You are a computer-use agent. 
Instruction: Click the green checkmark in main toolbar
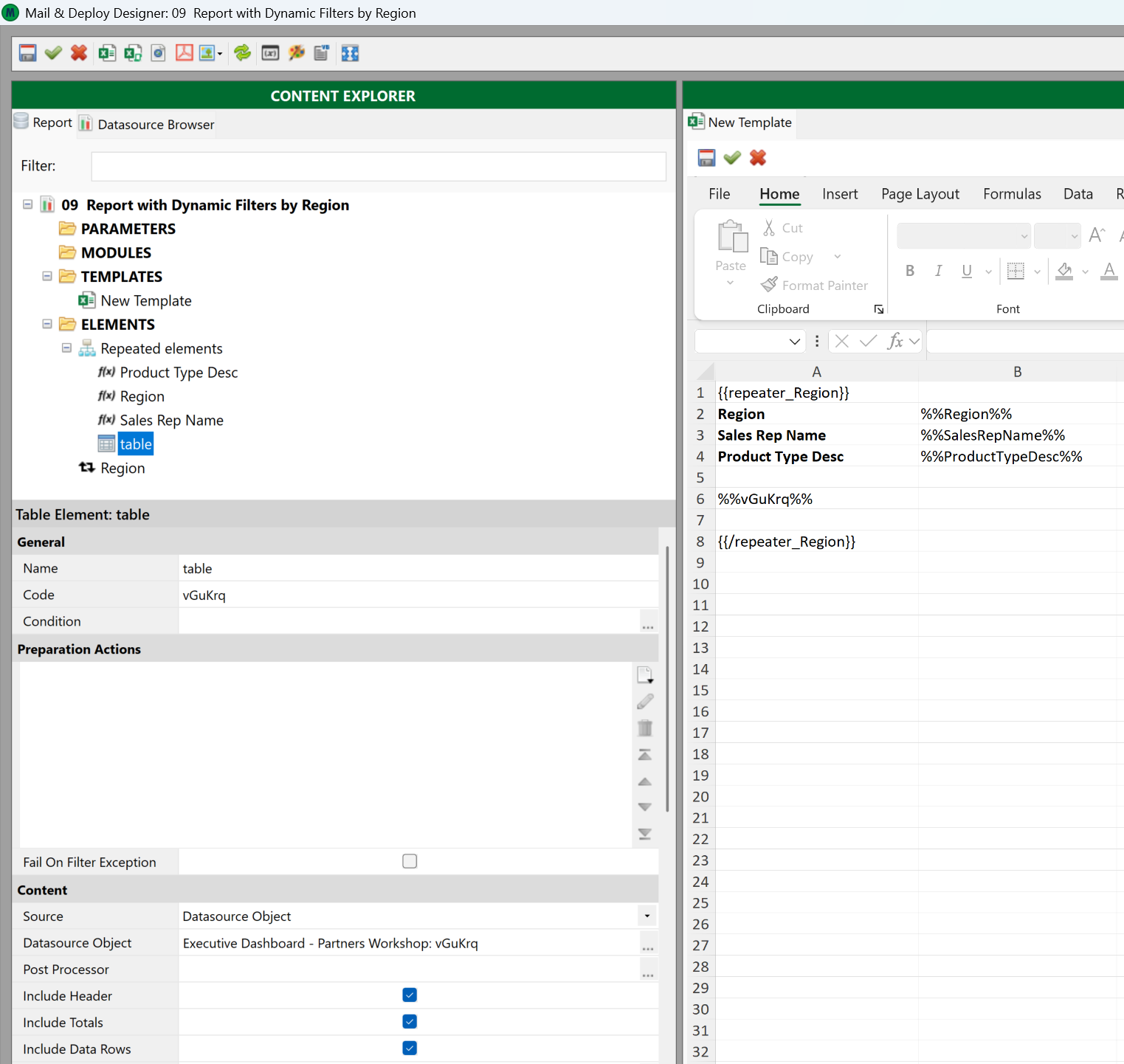click(x=53, y=53)
